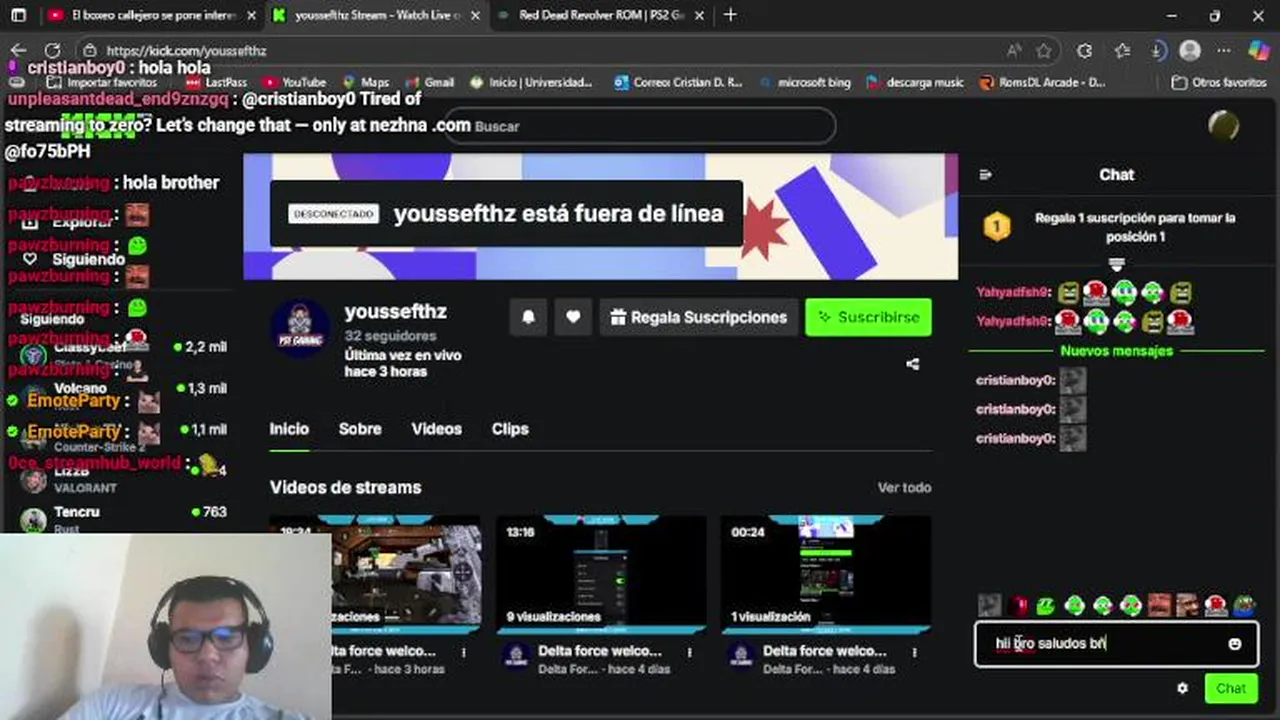Open the 00:24 Delta force video thumbnail
This screenshot has height=720, width=1280.
826,575
